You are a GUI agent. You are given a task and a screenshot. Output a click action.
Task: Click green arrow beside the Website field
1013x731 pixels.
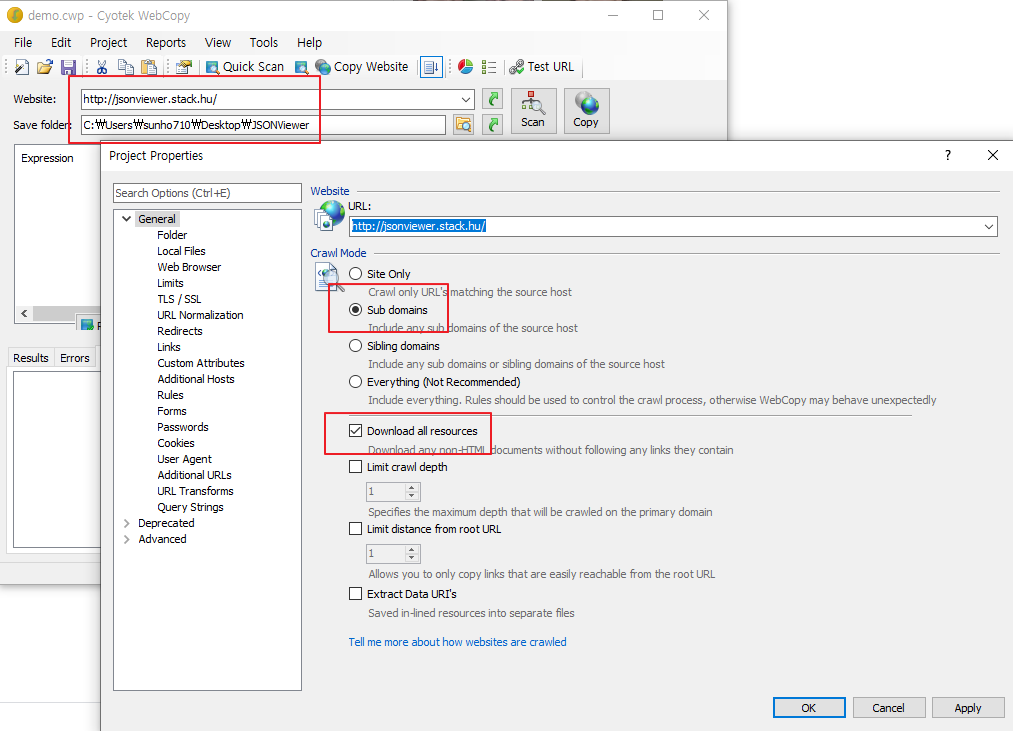coord(492,99)
